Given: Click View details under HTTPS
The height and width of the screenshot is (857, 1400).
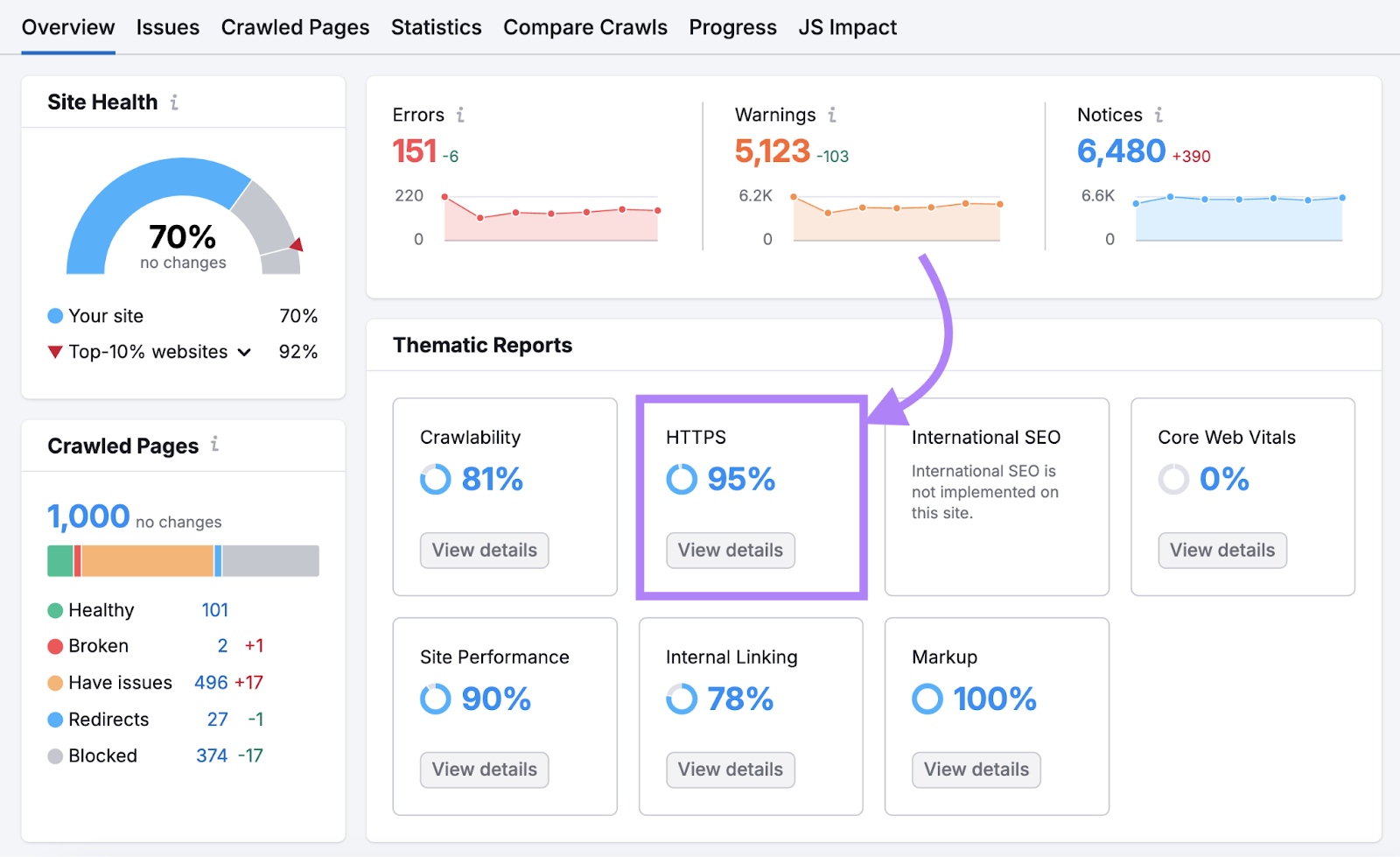Looking at the screenshot, I should coord(730,550).
